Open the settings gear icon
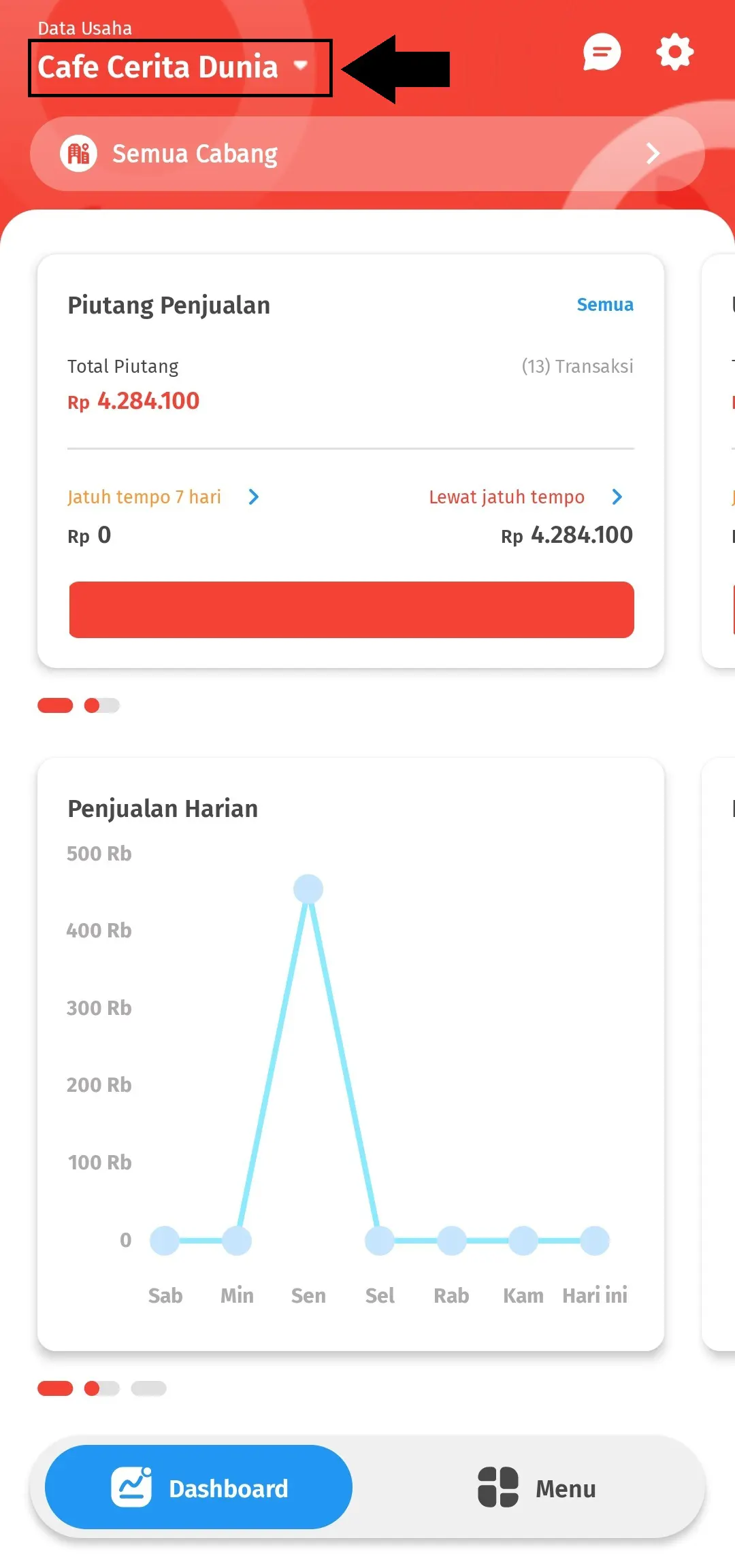 (674, 52)
